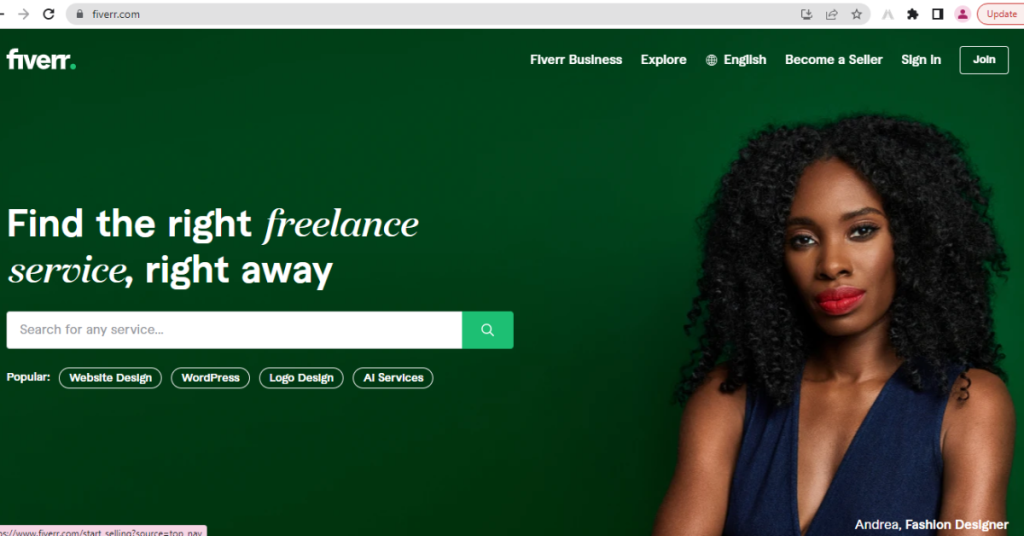This screenshot has width=1024, height=536.
Task: Open the Fiverr Business menu item
Action: [x=576, y=59]
